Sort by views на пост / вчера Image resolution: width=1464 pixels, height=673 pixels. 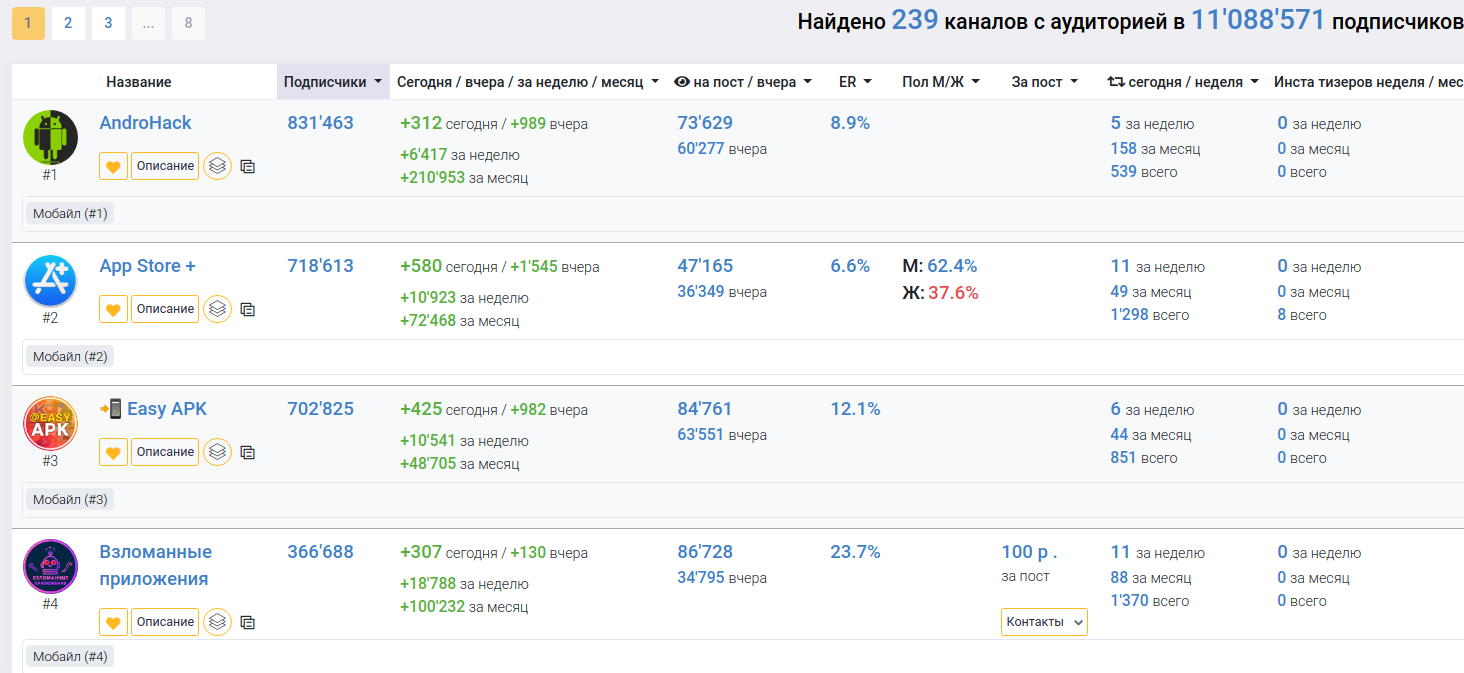(x=743, y=82)
